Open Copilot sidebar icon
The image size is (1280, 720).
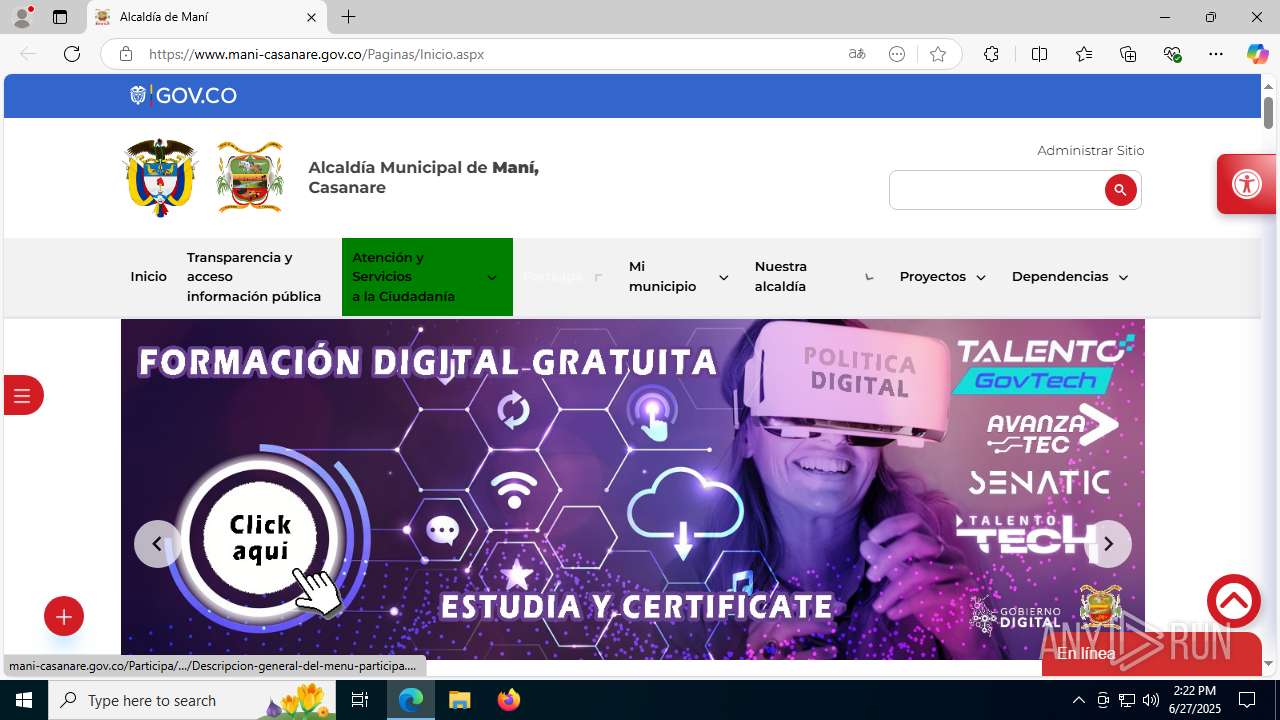tap(1257, 54)
